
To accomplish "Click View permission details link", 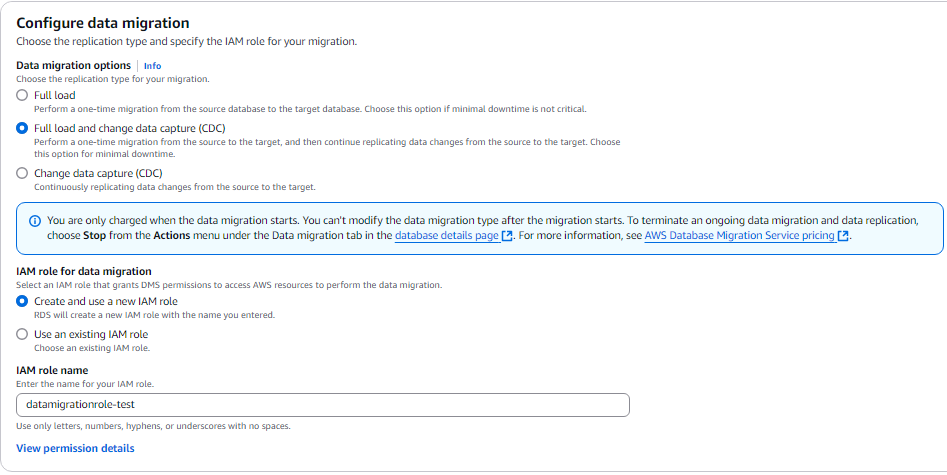I will pyautogui.click(x=75, y=448).
